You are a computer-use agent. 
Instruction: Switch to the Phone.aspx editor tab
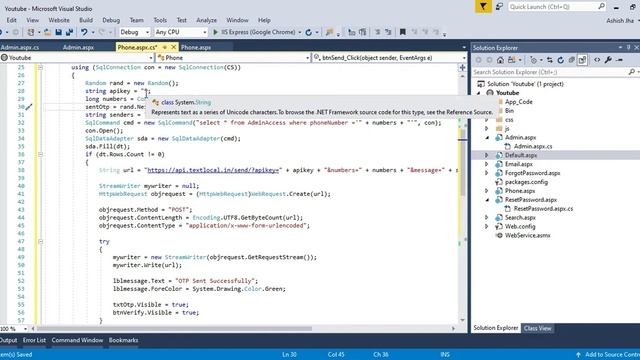196,47
